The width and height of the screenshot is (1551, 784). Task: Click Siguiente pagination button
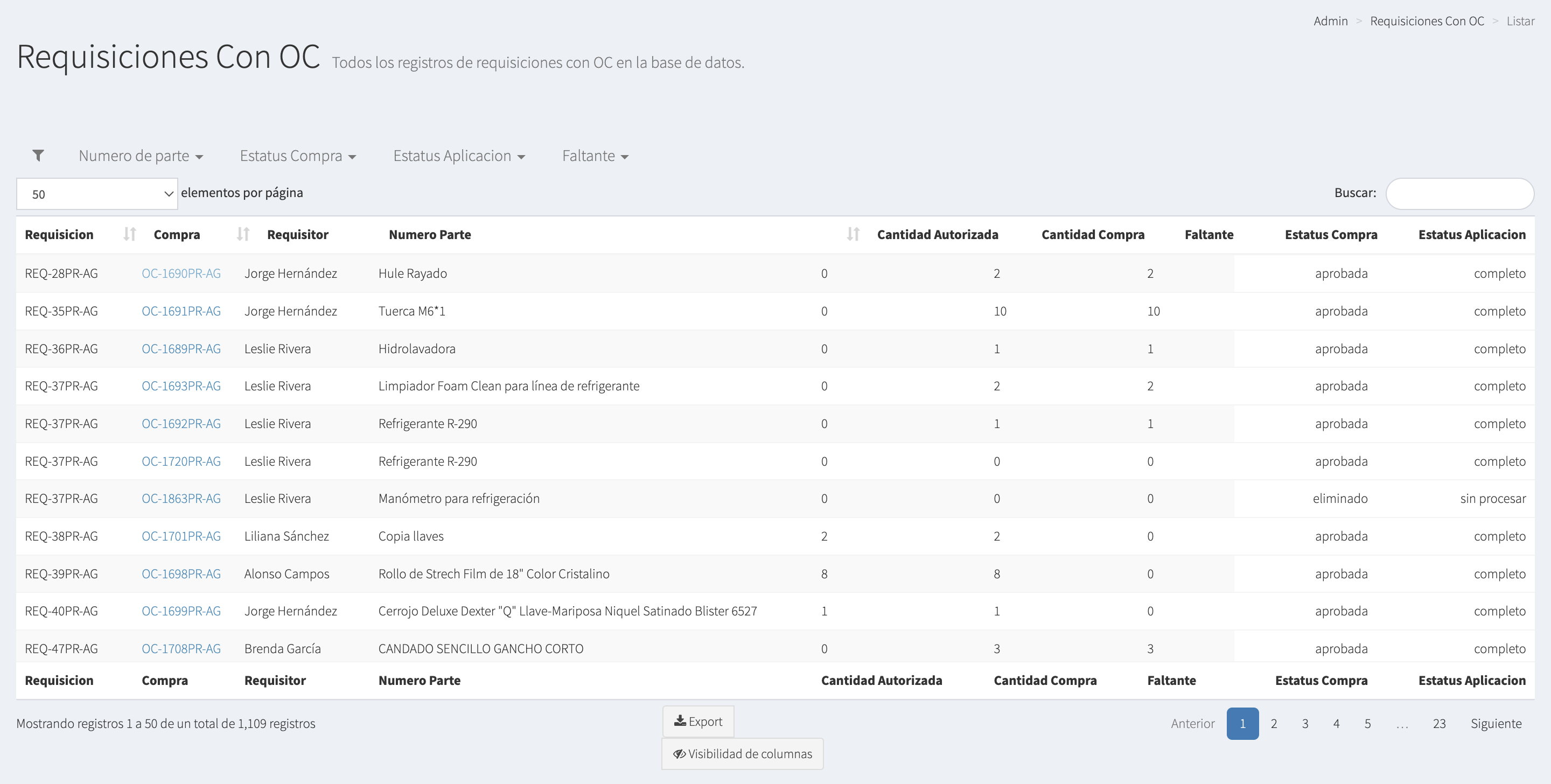coord(1496,724)
